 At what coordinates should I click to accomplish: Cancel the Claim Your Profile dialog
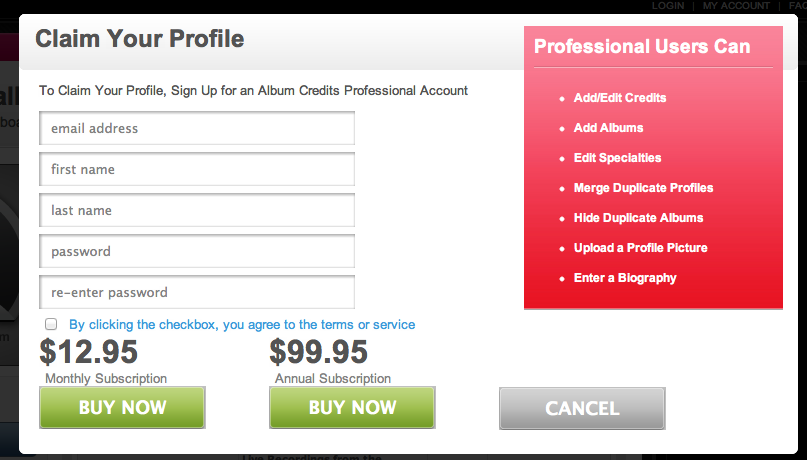(582, 409)
